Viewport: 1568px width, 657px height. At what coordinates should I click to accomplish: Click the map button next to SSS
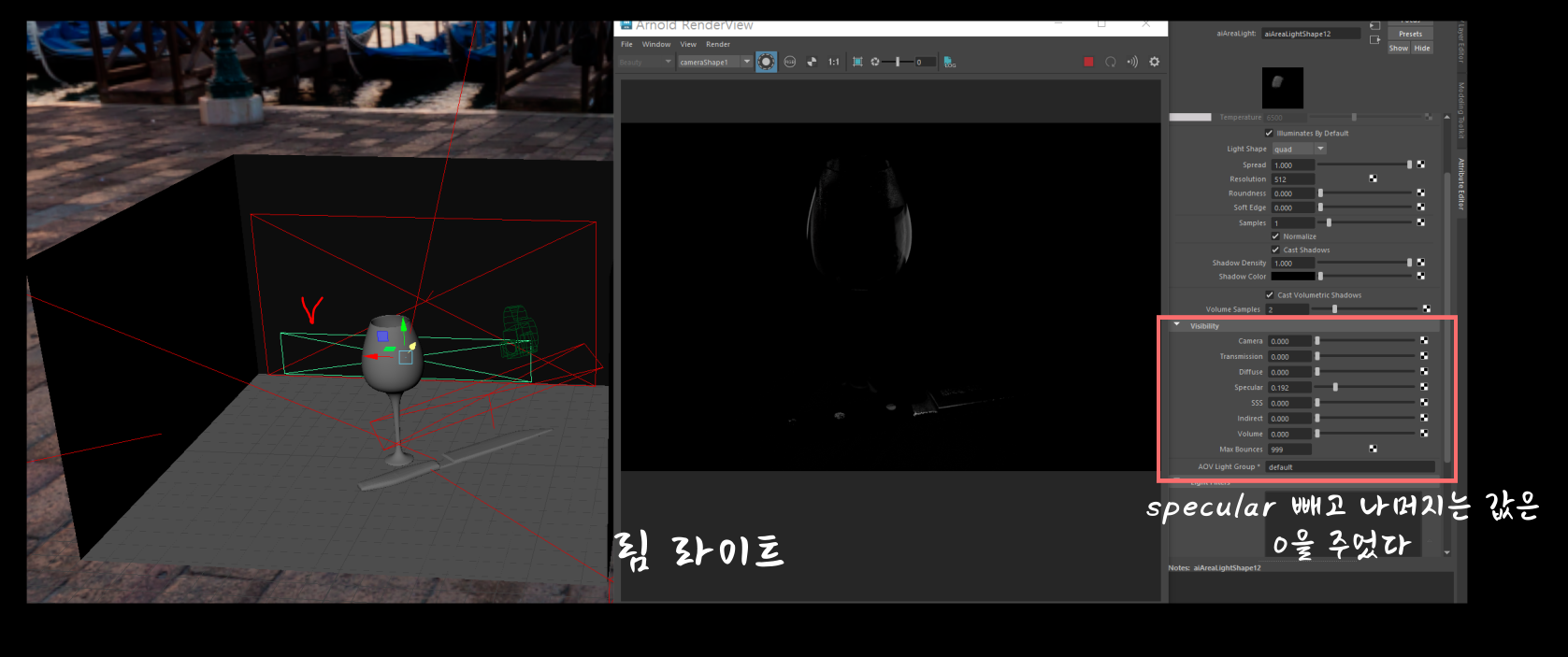pyautogui.click(x=1424, y=403)
